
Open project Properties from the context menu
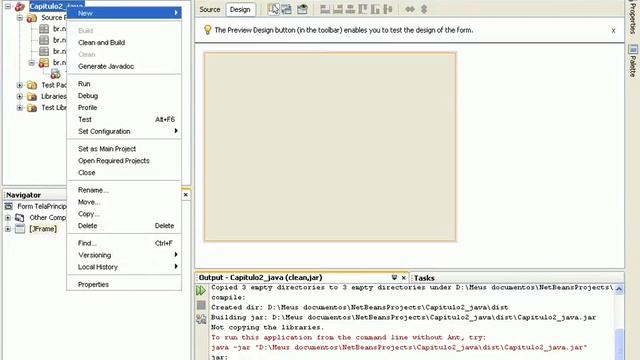tap(124, 284)
